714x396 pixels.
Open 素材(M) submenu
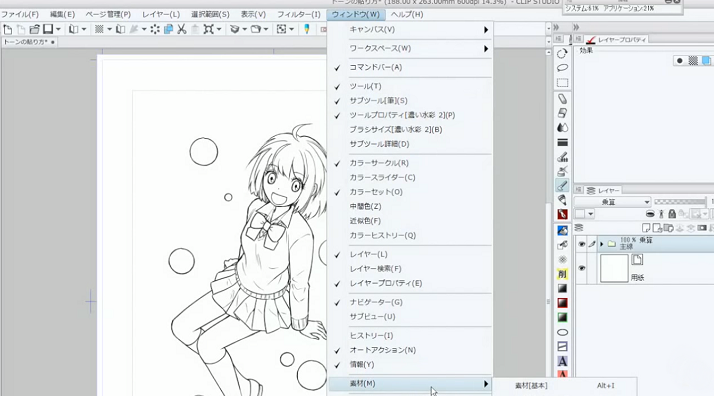pyautogui.click(x=410, y=384)
